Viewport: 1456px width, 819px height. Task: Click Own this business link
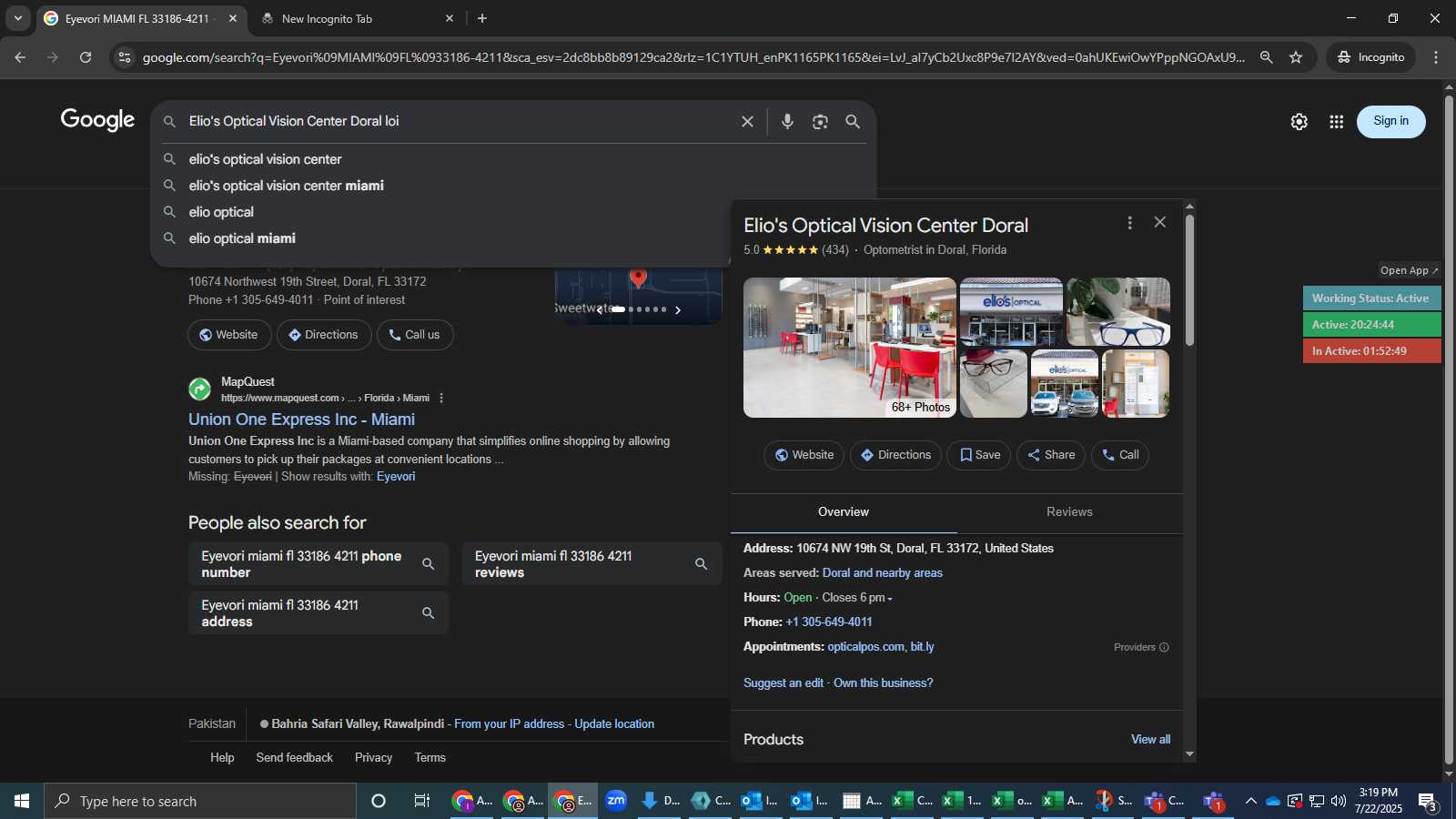point(883,683)
